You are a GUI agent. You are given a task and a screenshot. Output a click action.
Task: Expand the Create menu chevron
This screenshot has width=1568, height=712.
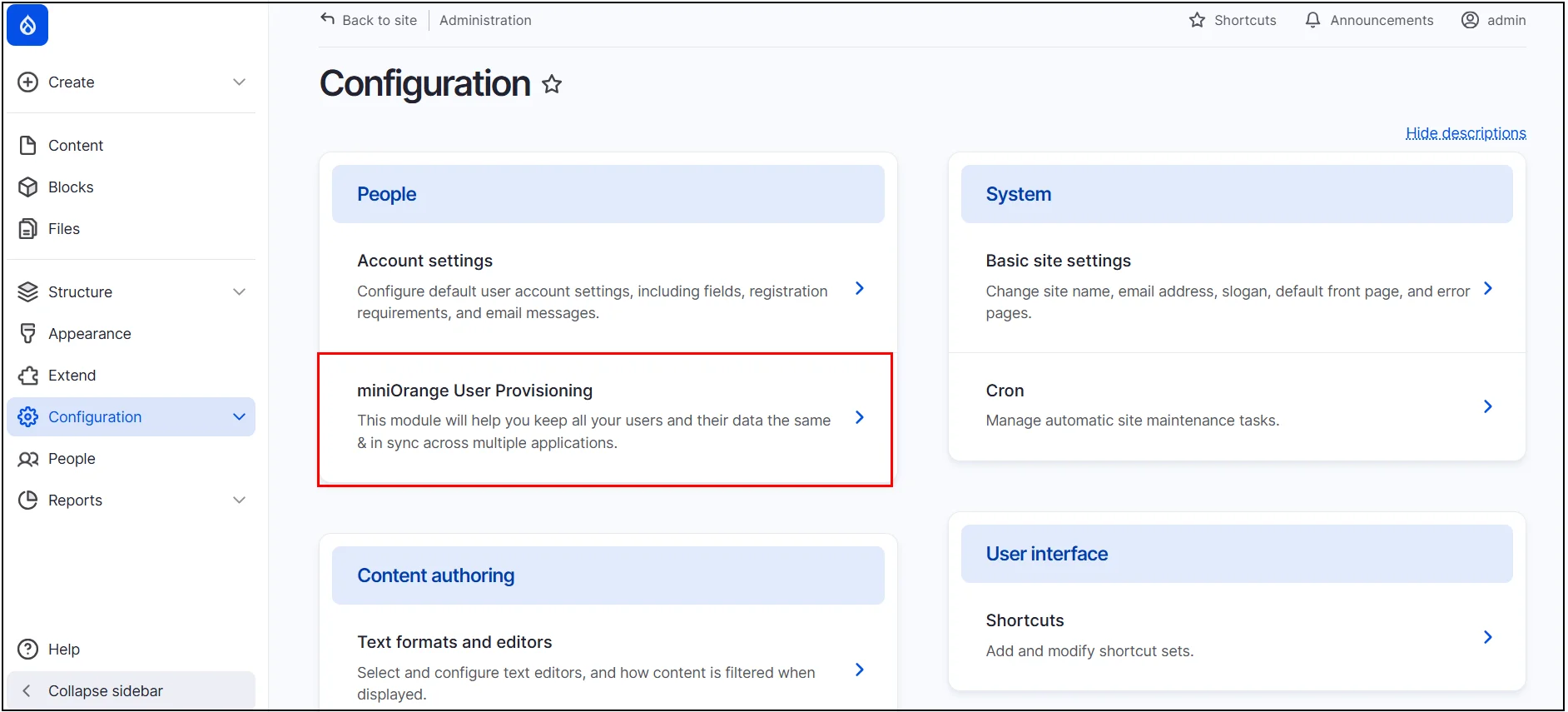[239, 82]
